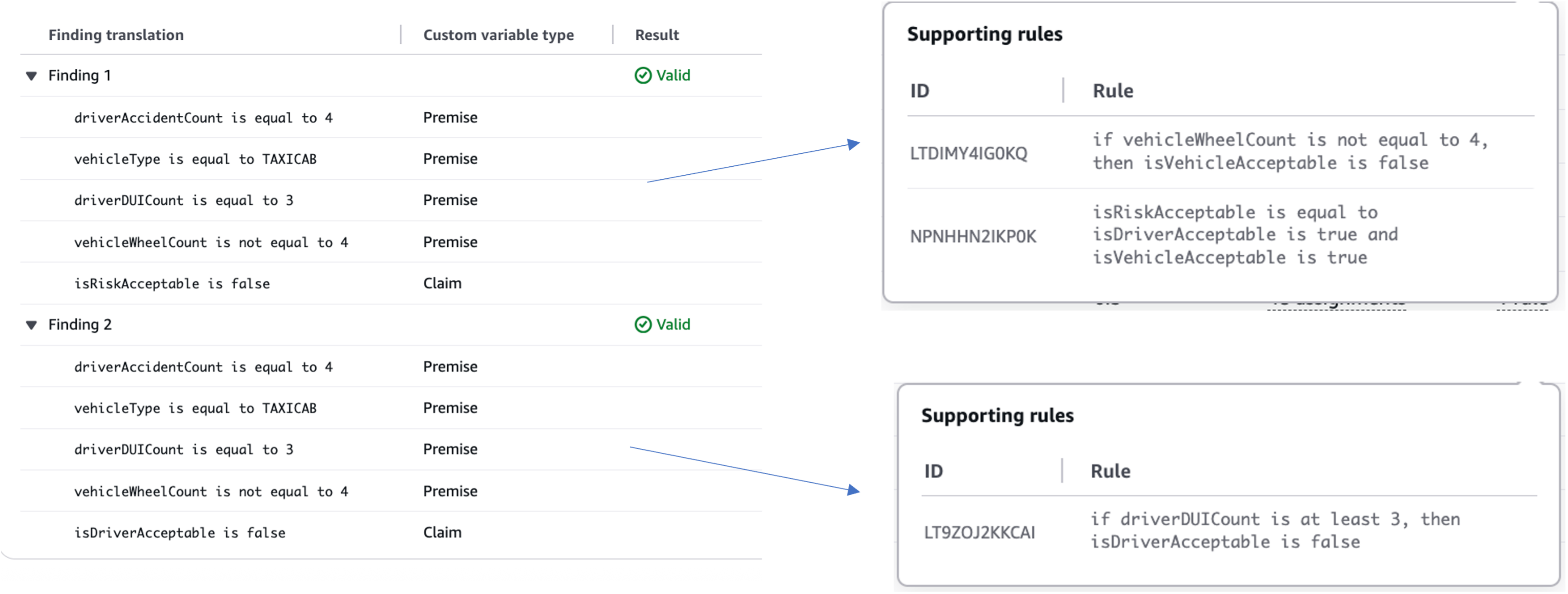
Task: Click rule ID LT9ZOJ2KKCAI
Action: (979, 532)
